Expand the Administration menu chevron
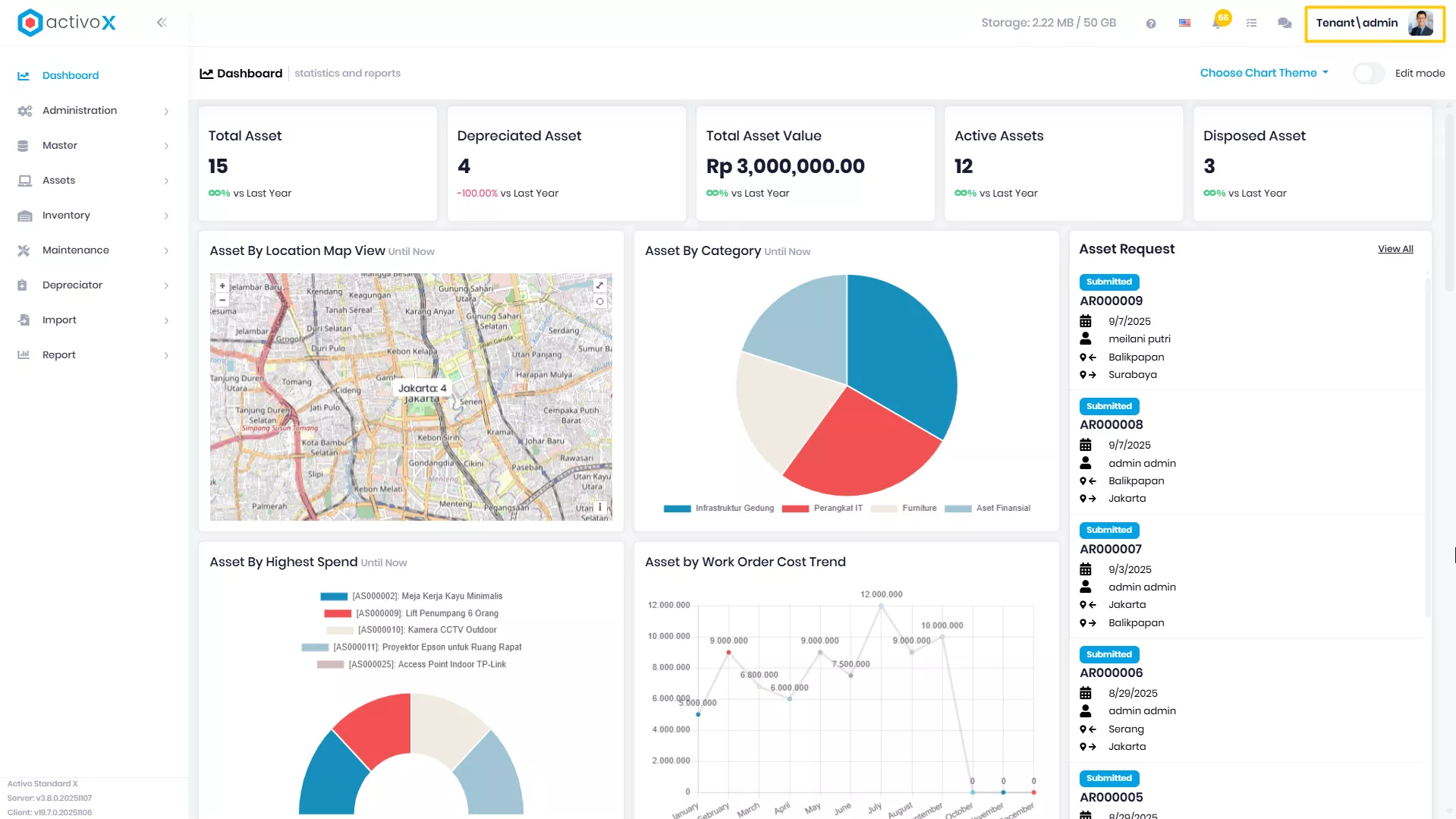The image size is (1456, 819). click(166, 112)
